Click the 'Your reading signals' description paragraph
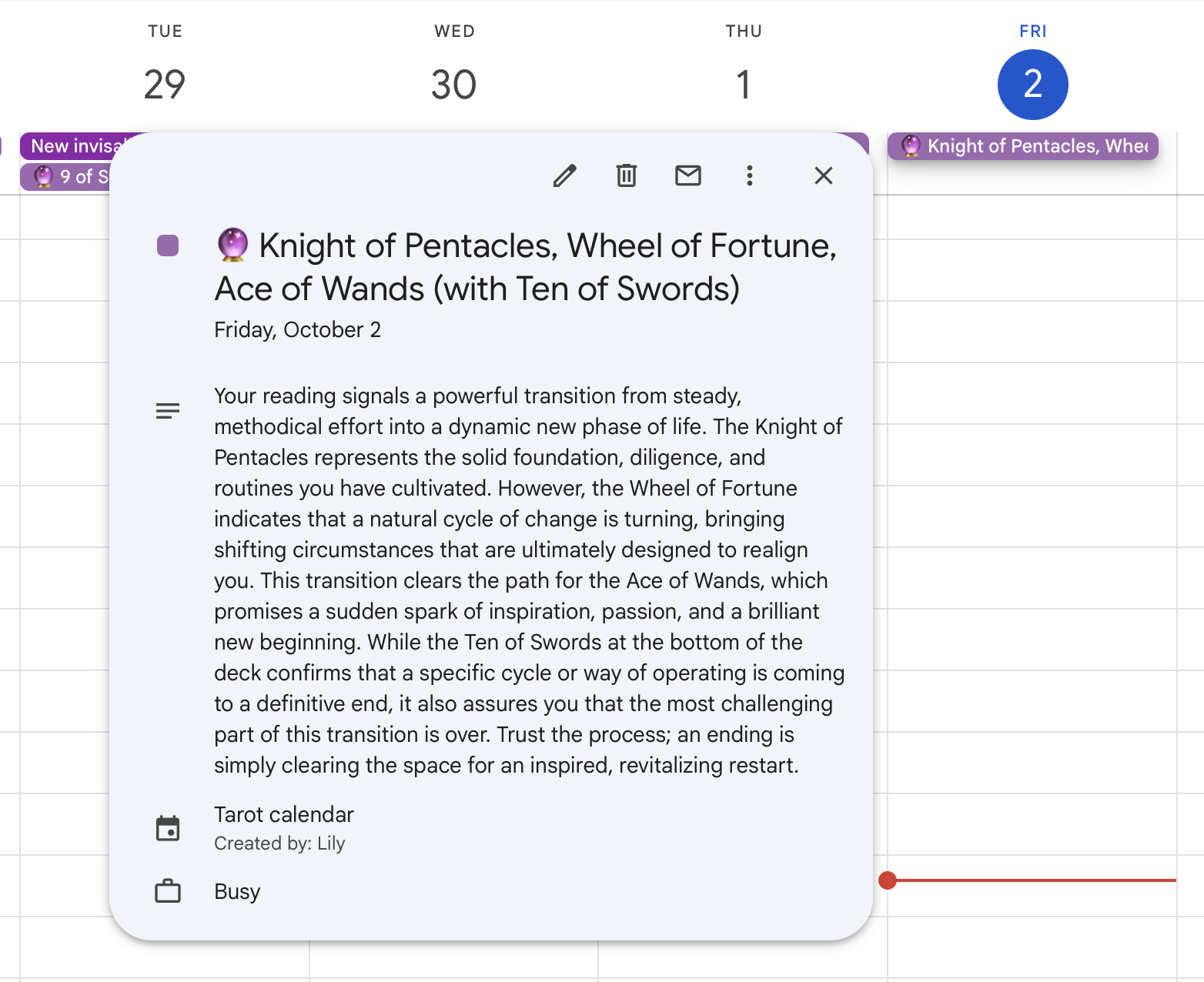1204x982 pixels. pos(530,580)
